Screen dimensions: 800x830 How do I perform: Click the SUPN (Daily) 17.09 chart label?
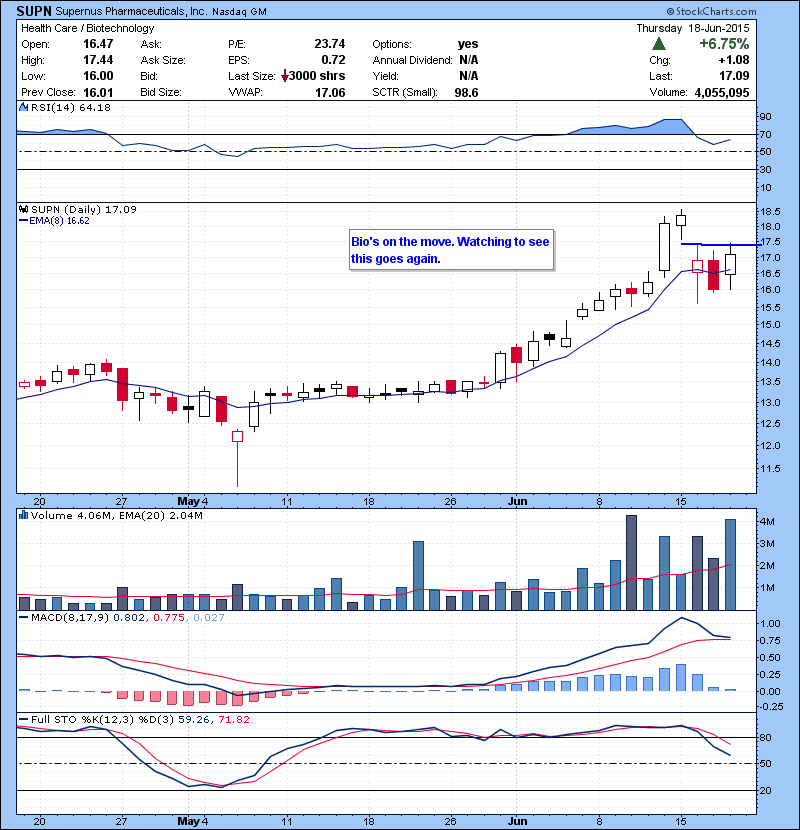pos(84,210)
